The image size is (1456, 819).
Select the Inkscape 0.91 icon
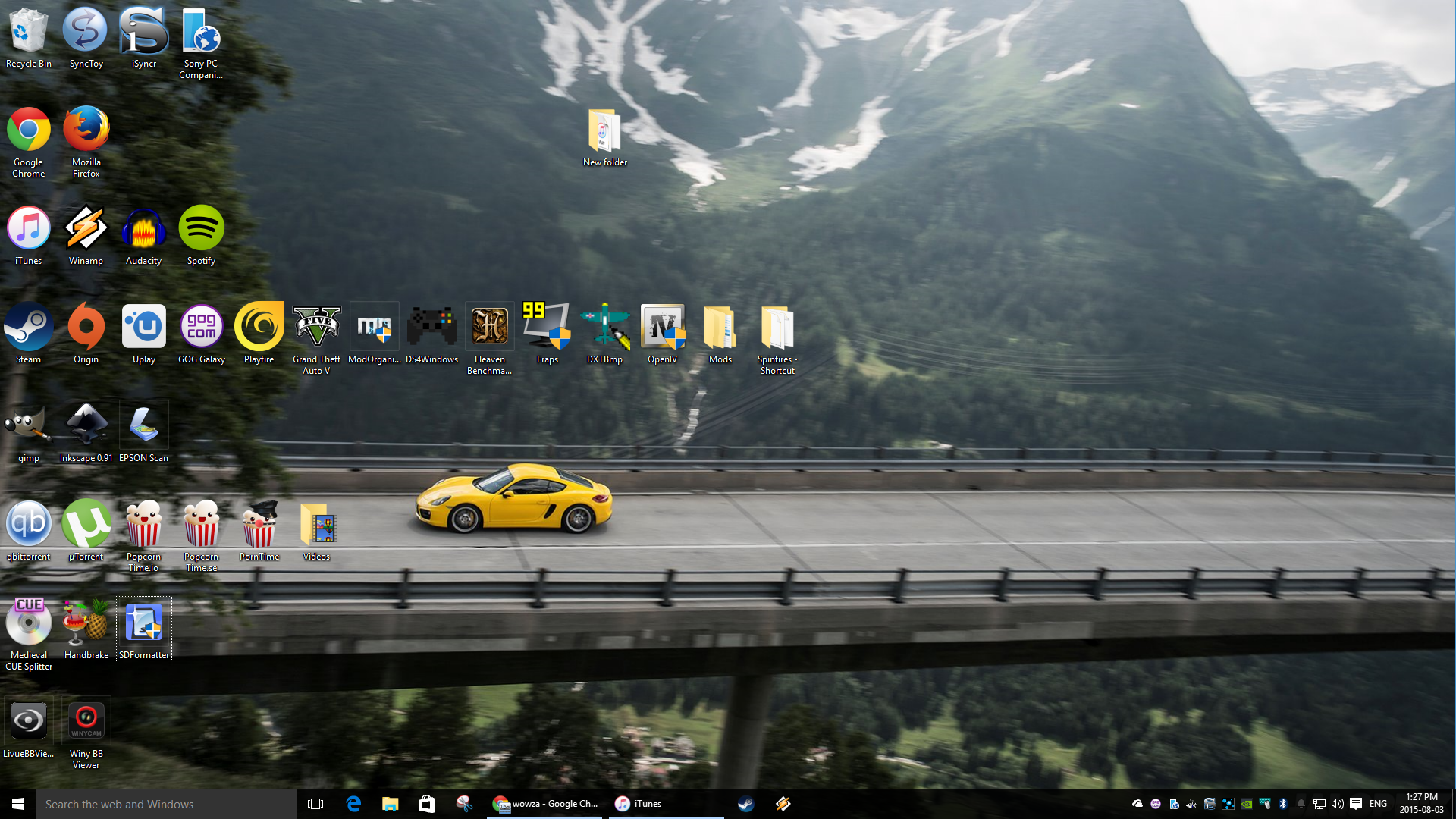pyautogui.click(x=86, y=432)
